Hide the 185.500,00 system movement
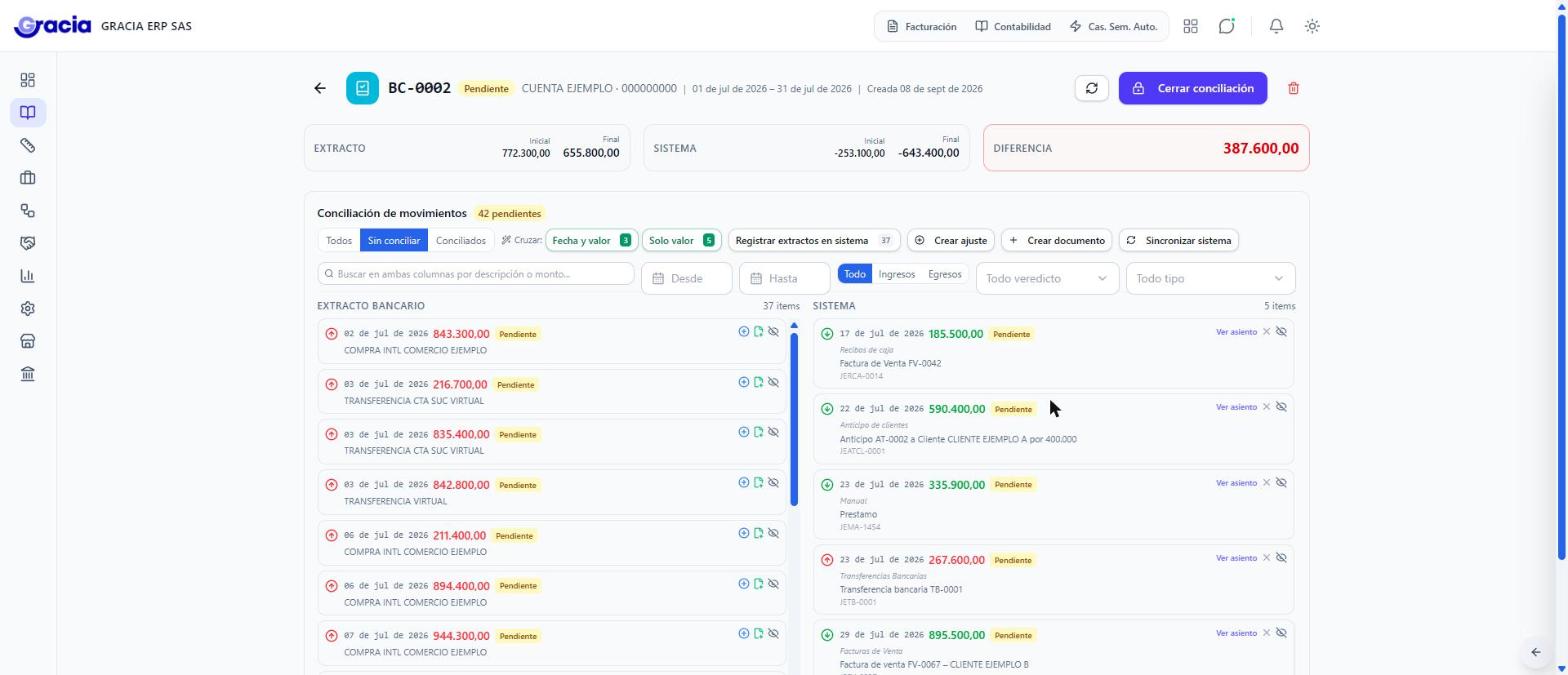 pos(1281,331)
